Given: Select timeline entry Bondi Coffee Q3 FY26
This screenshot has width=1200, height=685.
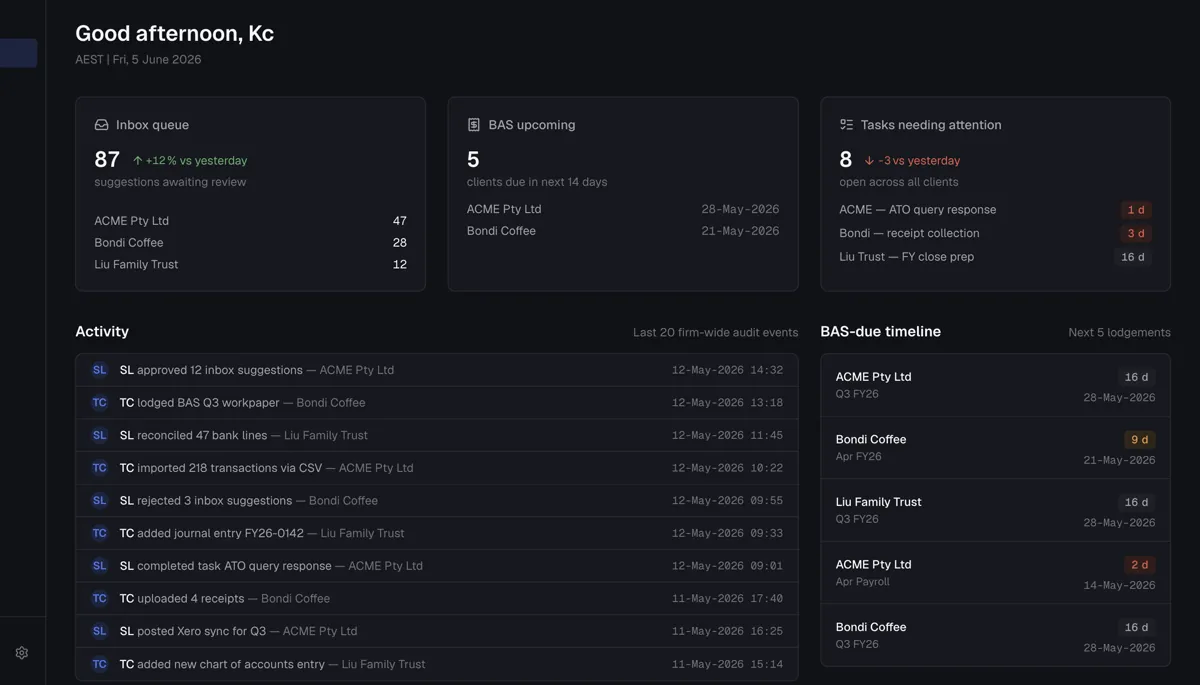Looking at the screenshot, I should (995, 636).
